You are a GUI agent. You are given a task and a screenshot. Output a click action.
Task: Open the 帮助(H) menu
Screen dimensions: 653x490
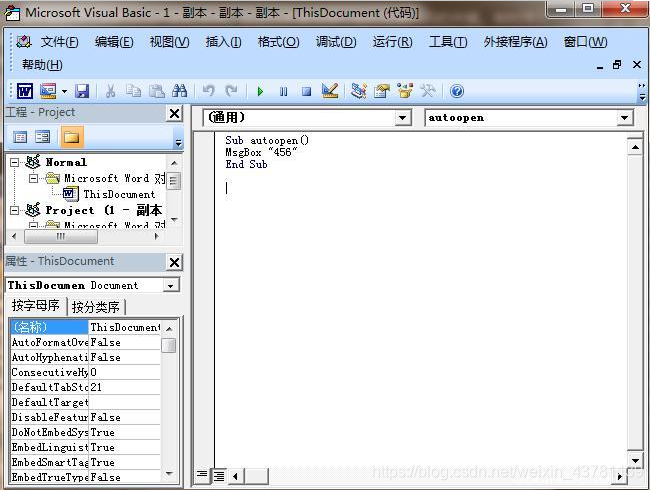(42, 65)
